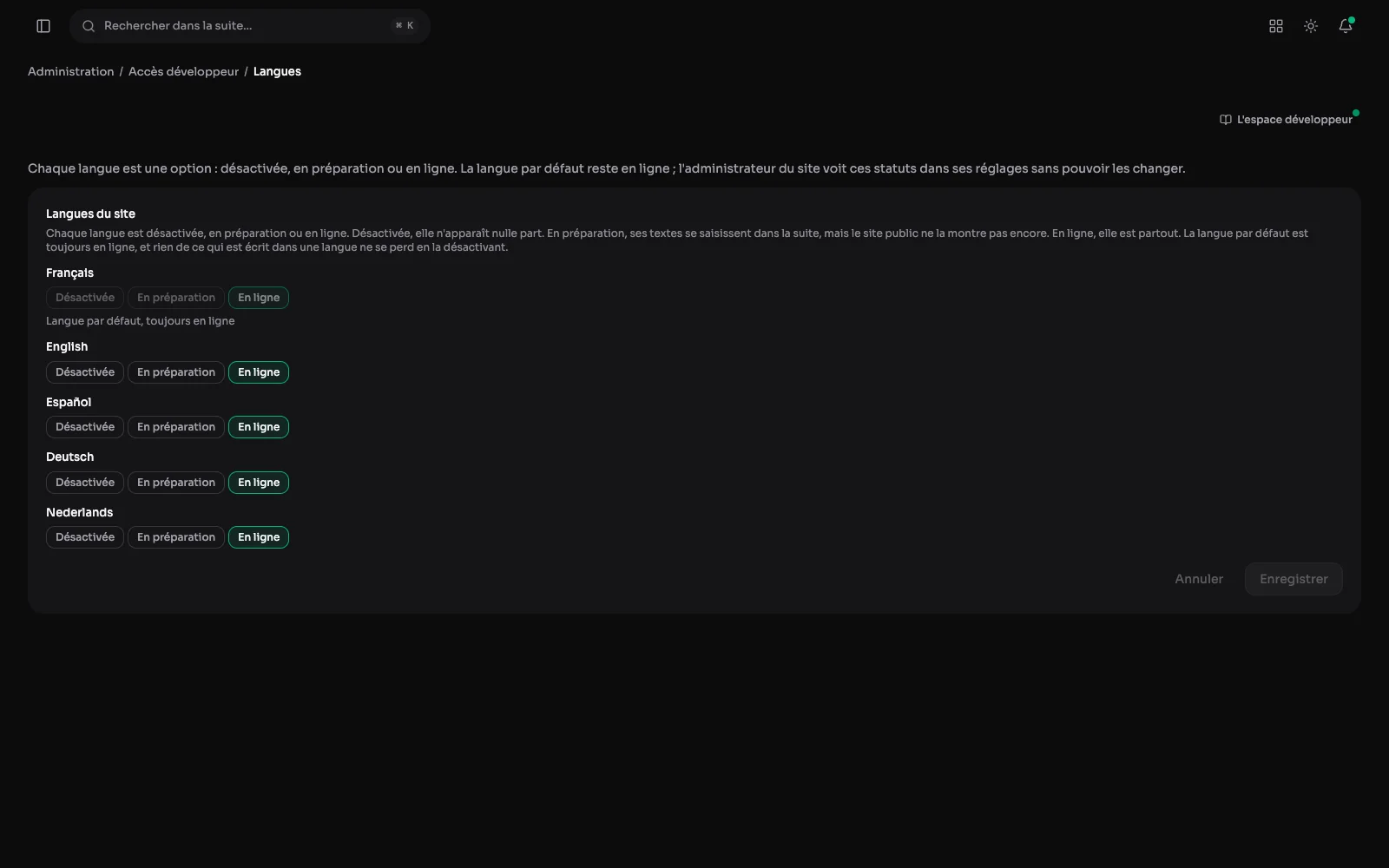
Task: Click the book icon beside L'espace développeur
Action: [x=1226, y=120]
